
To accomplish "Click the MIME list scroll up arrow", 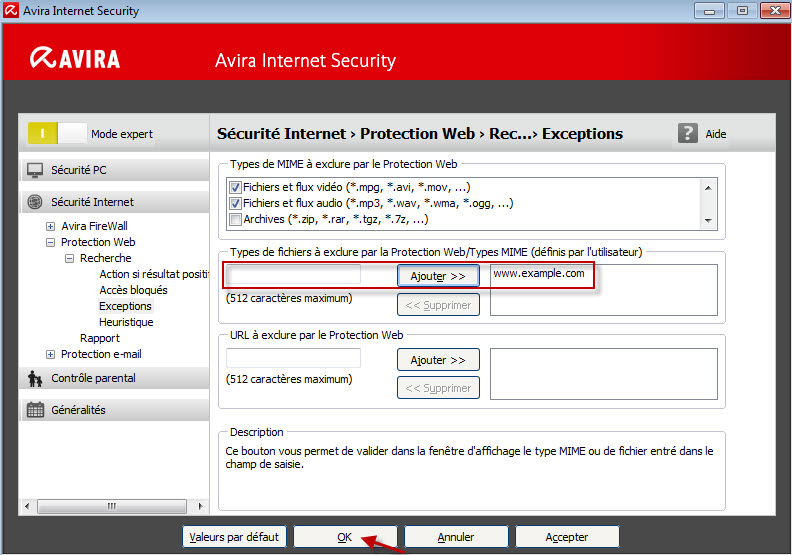I will click(708, 188).
